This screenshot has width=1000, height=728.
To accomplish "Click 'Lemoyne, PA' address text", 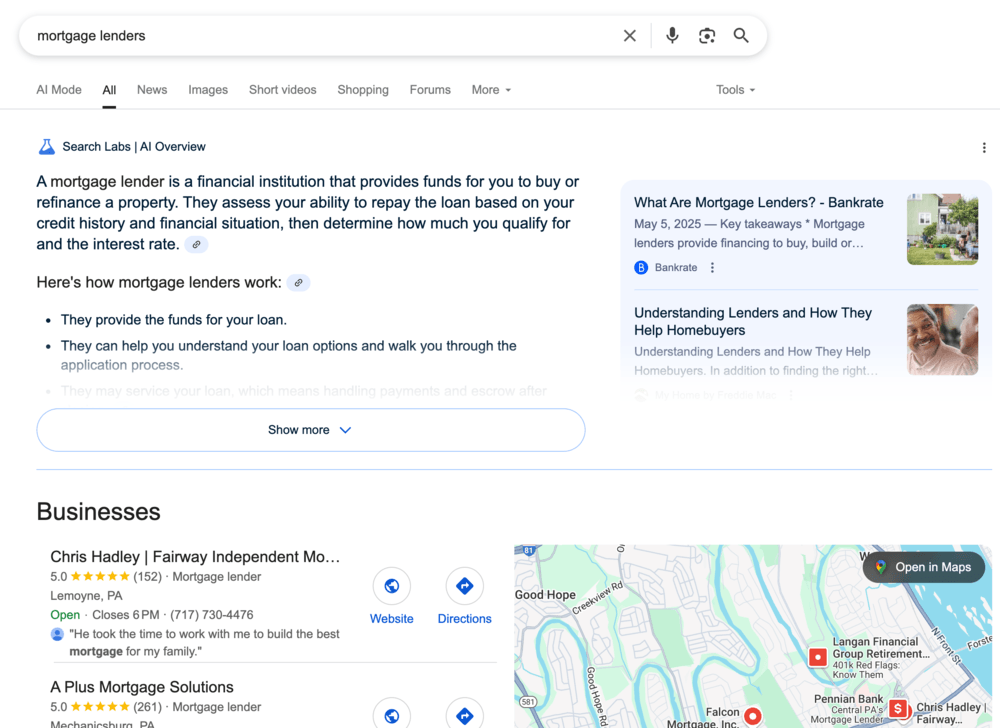I will click(x=86, y=596).
